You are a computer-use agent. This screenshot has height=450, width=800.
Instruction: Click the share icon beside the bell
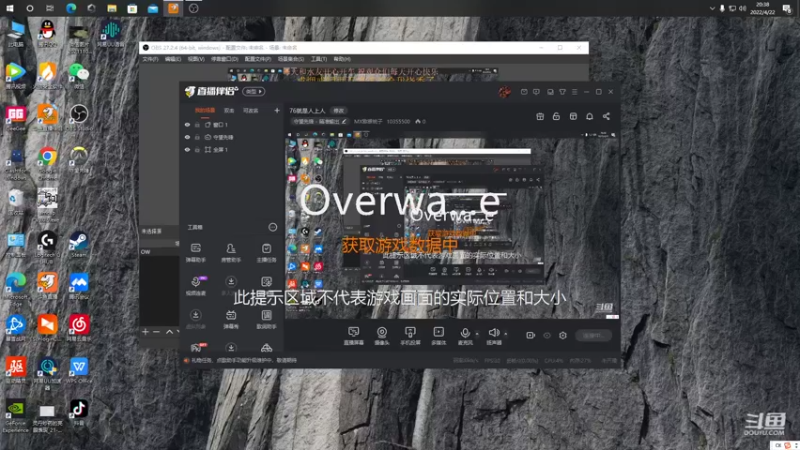(606, 116)
